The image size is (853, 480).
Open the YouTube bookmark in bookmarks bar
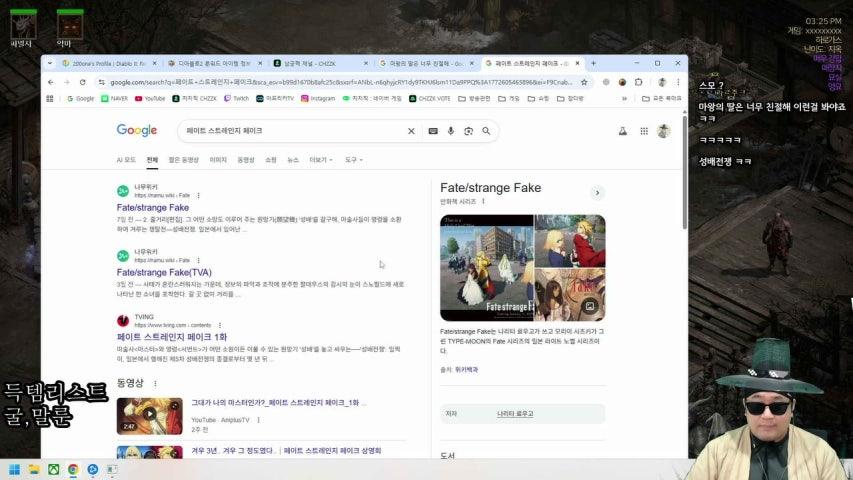[x=149, y=98]
